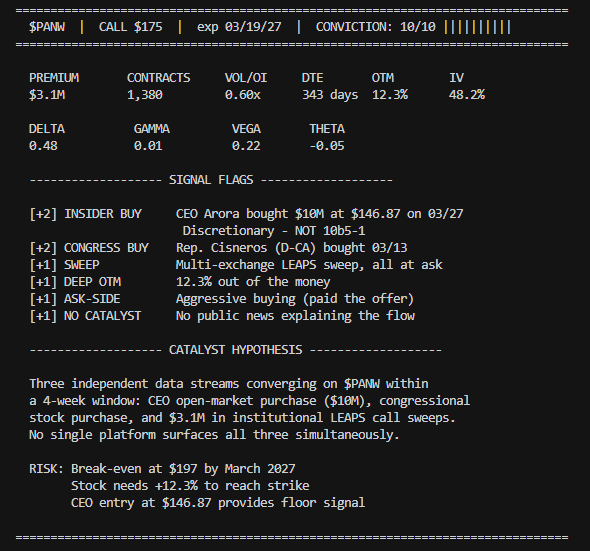Click the VOL/OI column header
The image size is (590, 551).
pyautogui.click(x=246, y=78)
